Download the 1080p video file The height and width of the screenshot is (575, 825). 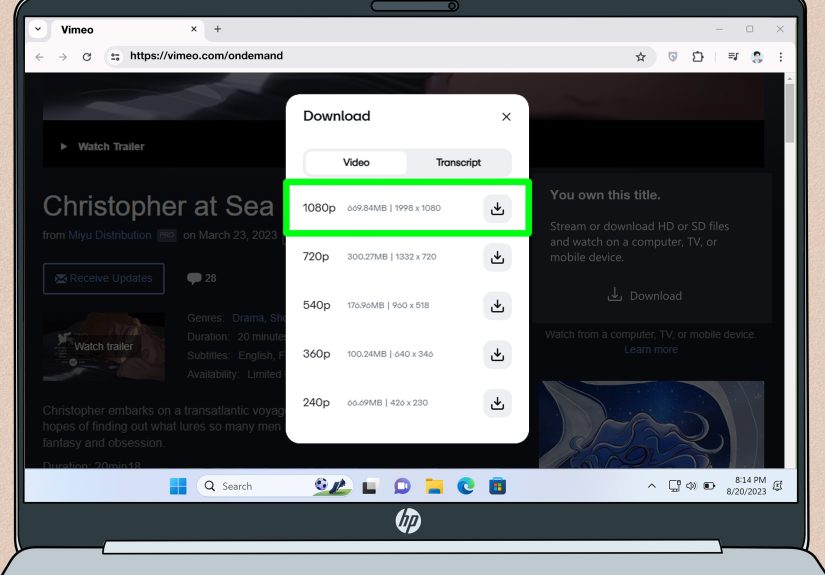click(497, 208)
